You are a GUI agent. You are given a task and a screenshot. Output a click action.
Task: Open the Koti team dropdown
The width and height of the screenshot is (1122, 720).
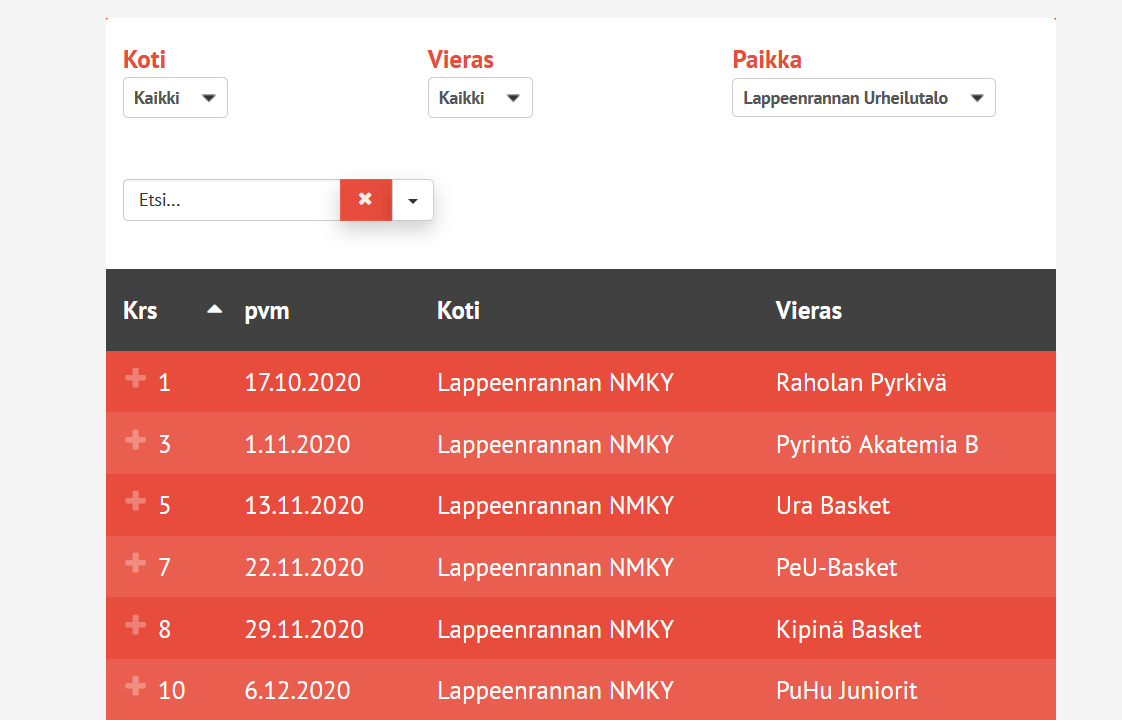coord(175,97)
